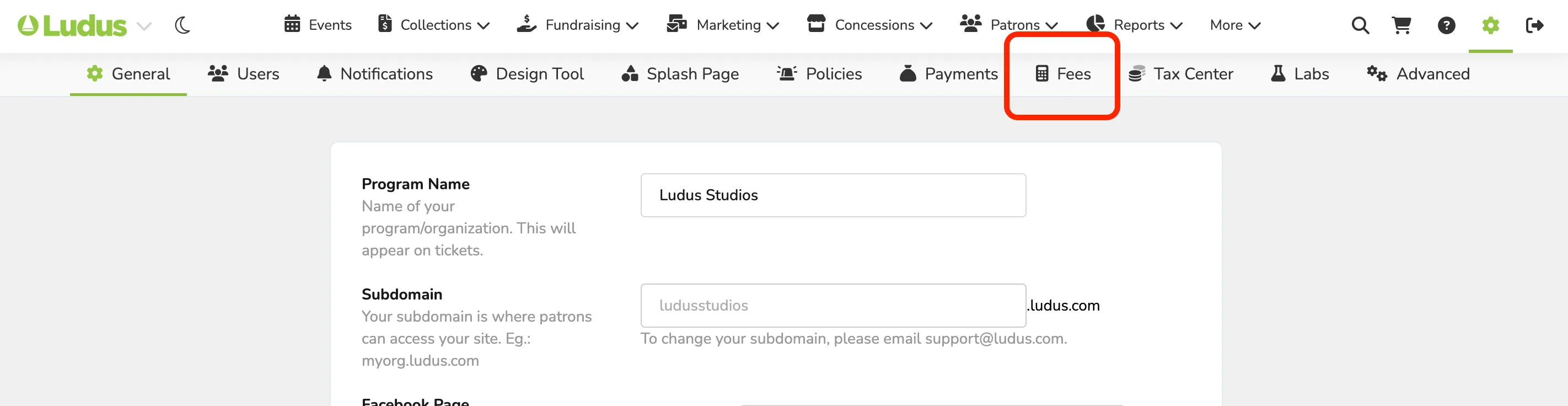
Task: Click the Ludus logo
Action: pyautogui.click(x=72, y=25)
